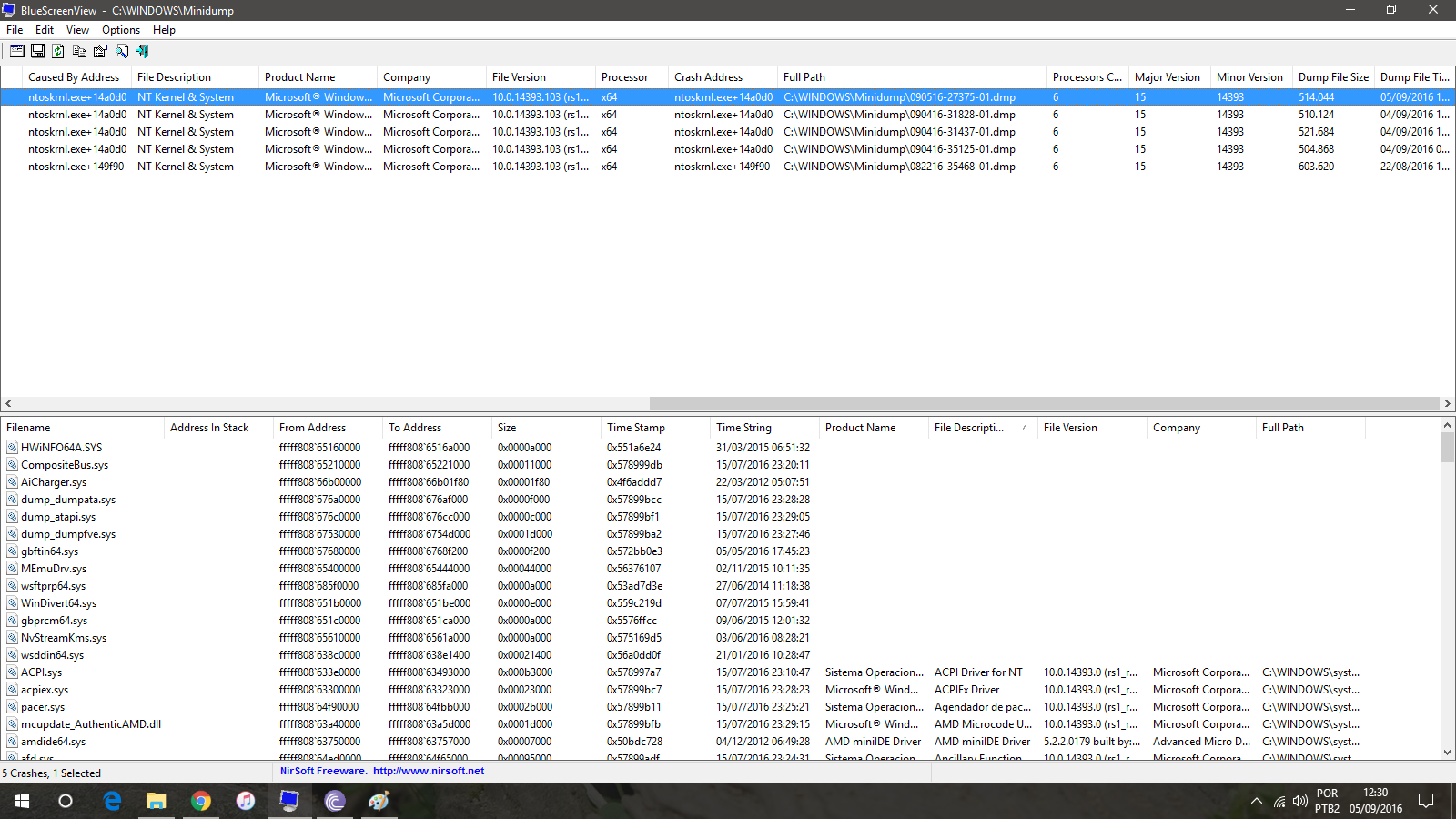The width and height of the screenshot is (1456, 819).
Task: Open iTunes from the taskbar
Action: (x=246, y=801)
